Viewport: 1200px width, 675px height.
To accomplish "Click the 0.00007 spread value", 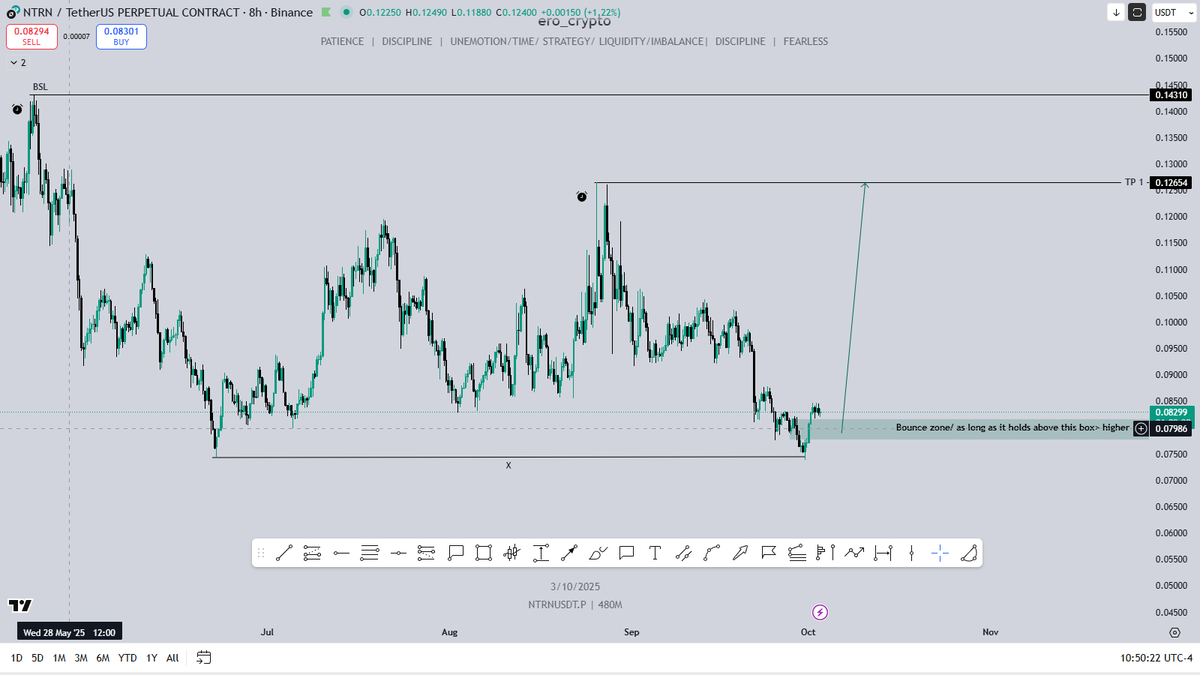I will click(75, 37).
